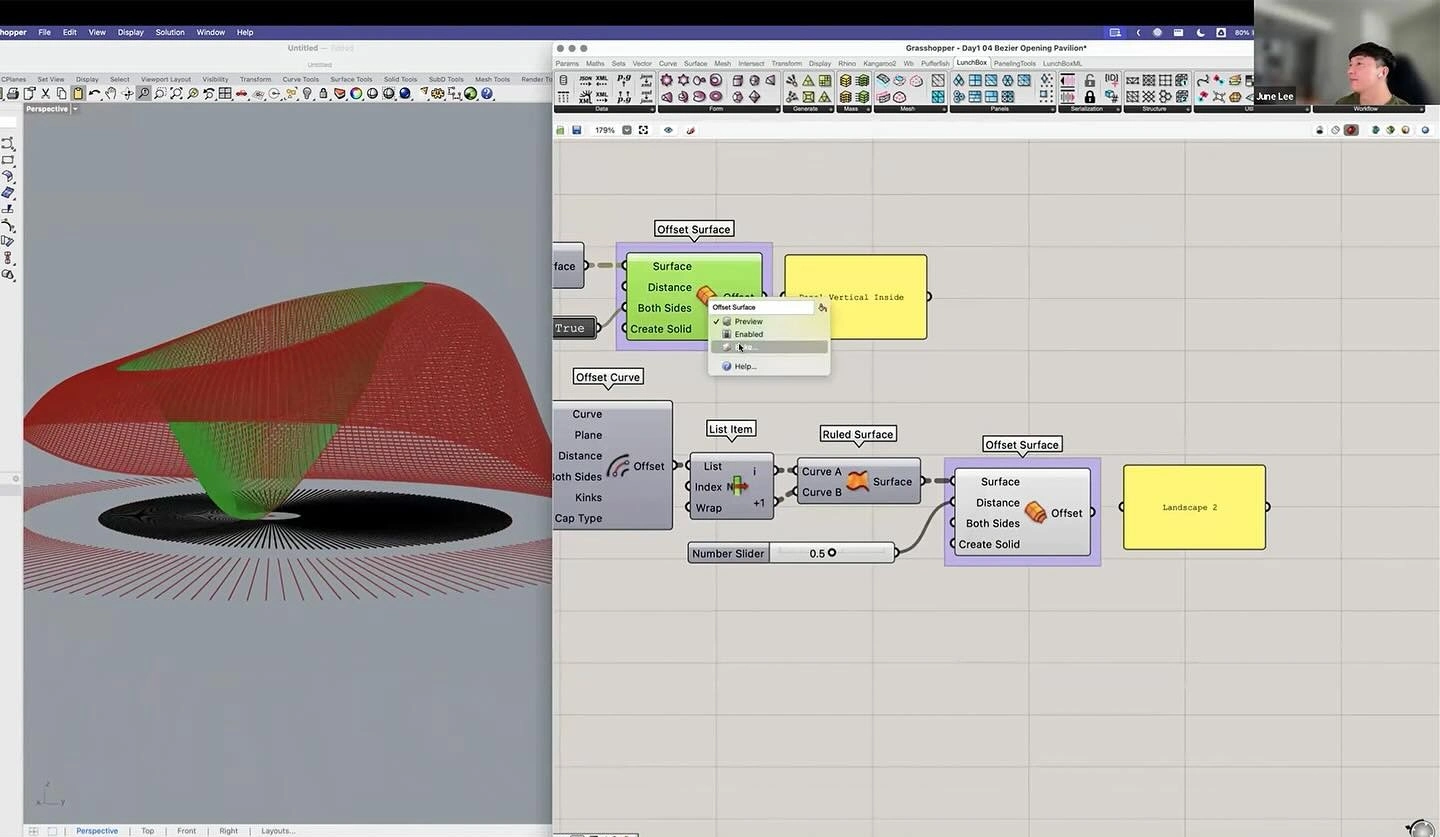
Task: Click the red car icon in Rhino toolbar
Action: coord(241,94)
